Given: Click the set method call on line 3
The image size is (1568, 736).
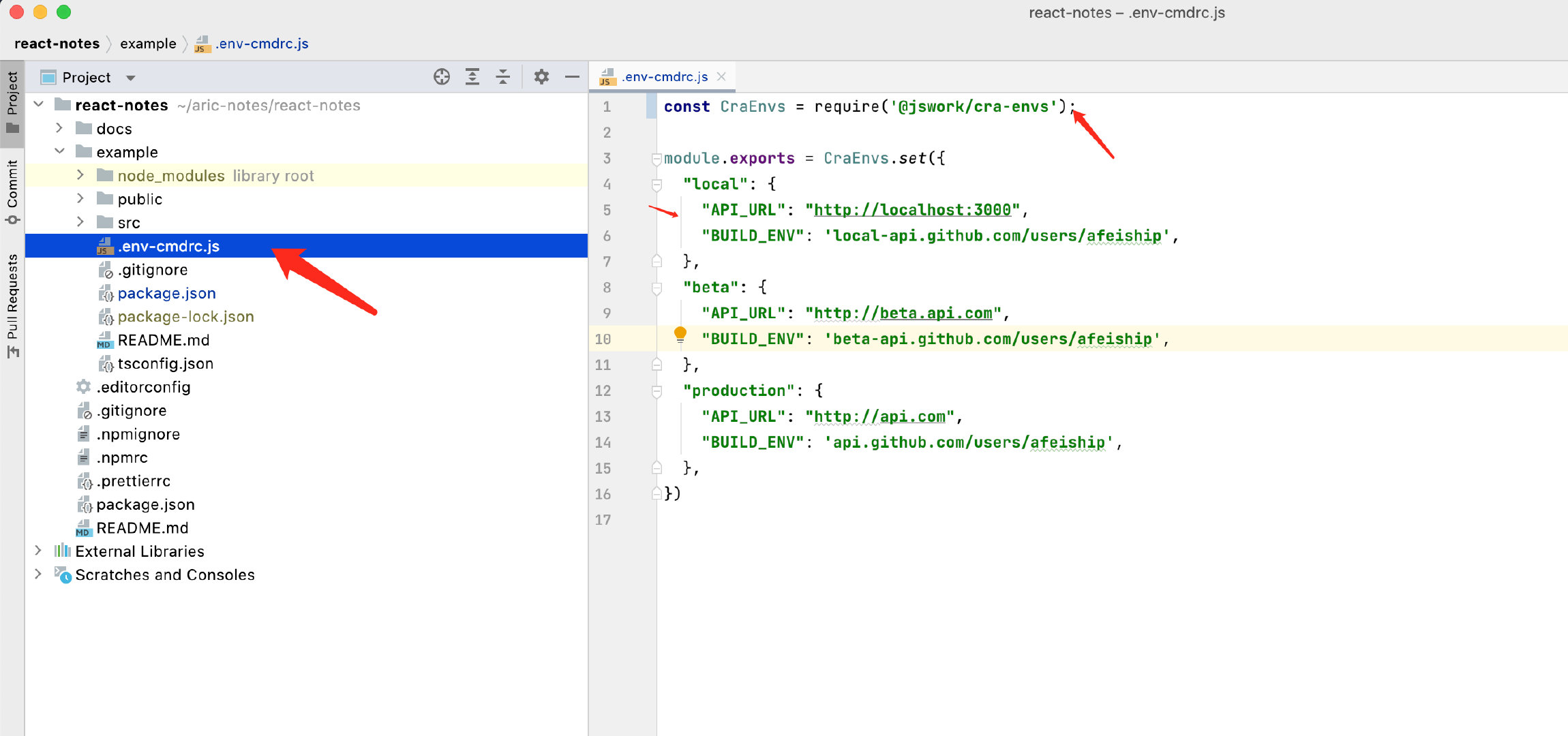Looking at the screenshot, I should click(x=912, y=158).
